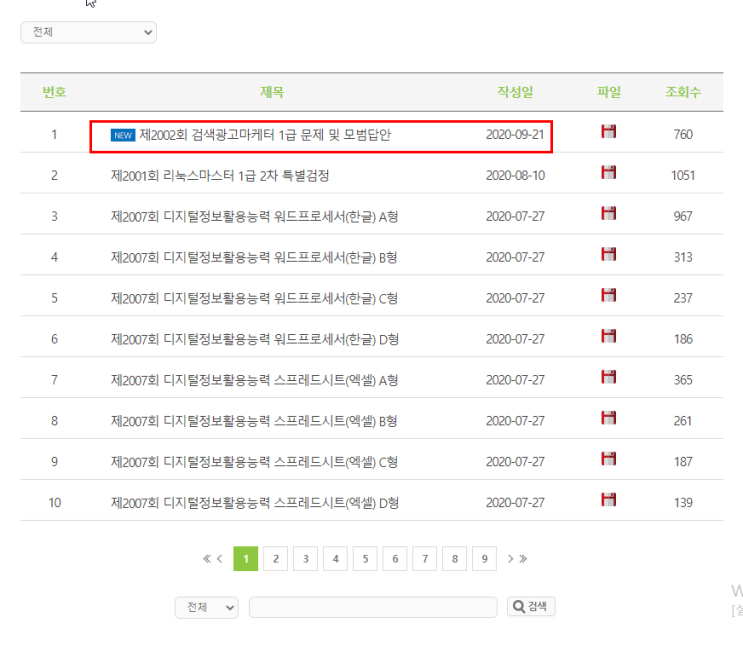This screenshot has width=743, height=658.
Task: Click view count 313
Action: point(683,257)
